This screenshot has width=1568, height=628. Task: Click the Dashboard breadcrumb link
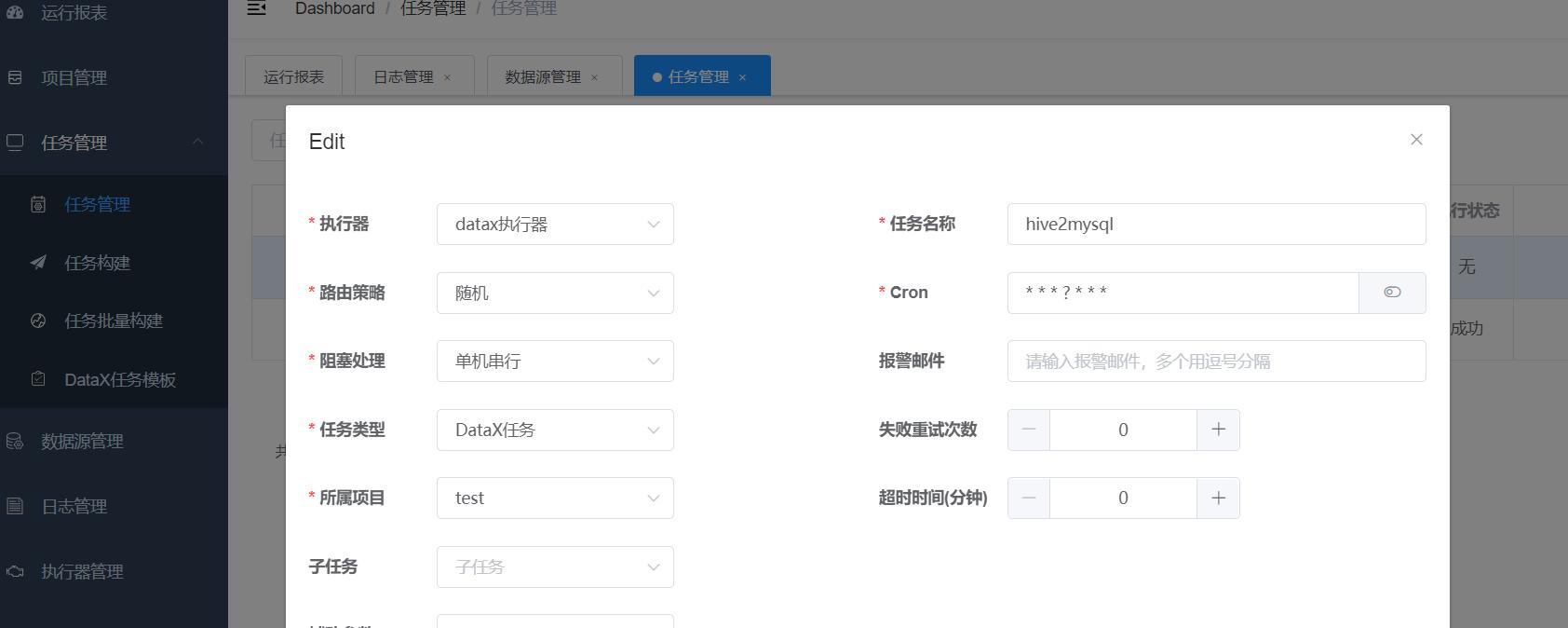[335, 8]
